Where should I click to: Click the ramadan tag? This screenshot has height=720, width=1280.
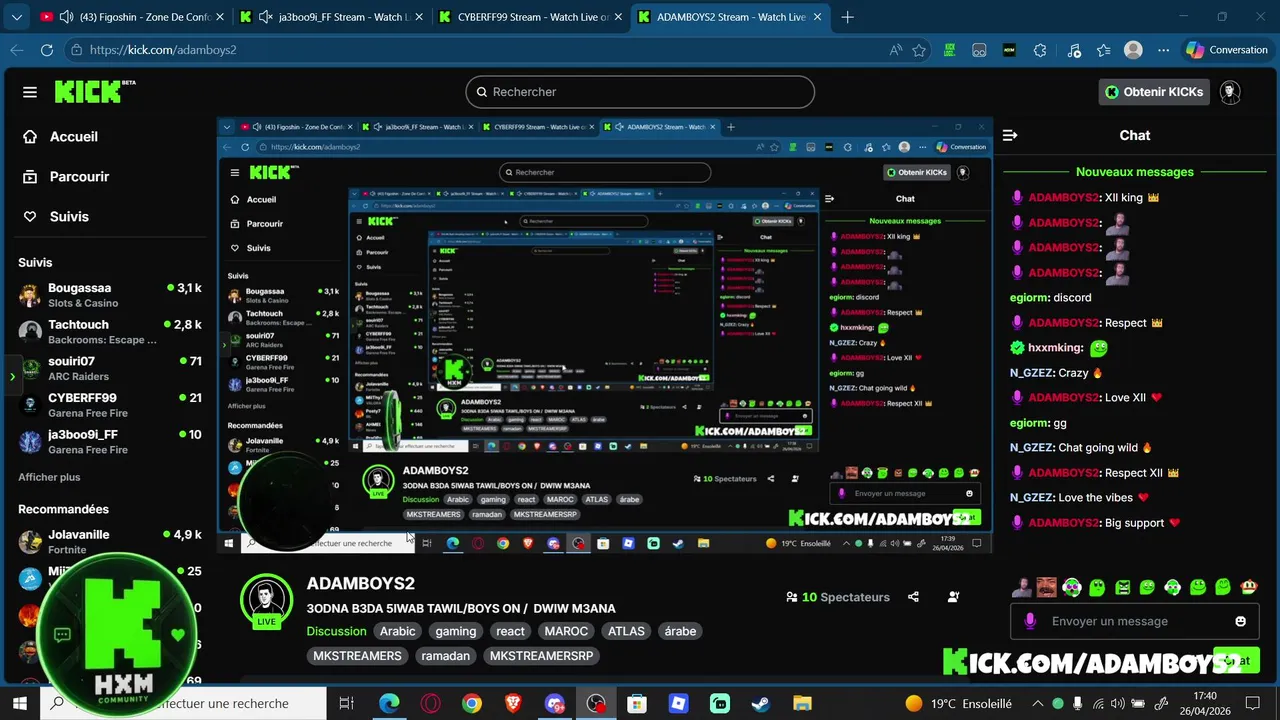click(445, 656)
